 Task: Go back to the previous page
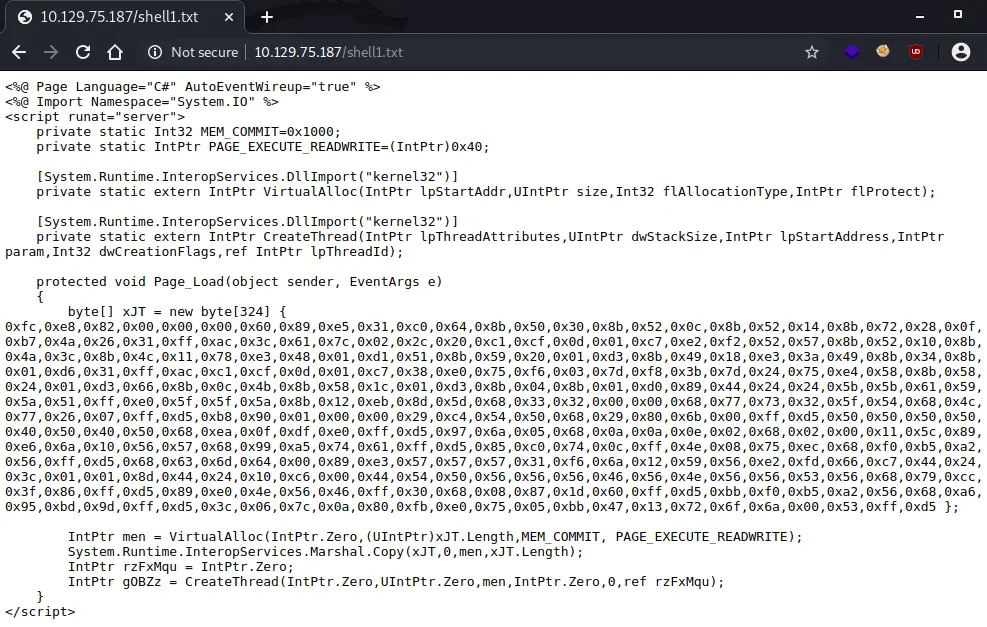tap(19, 52)
